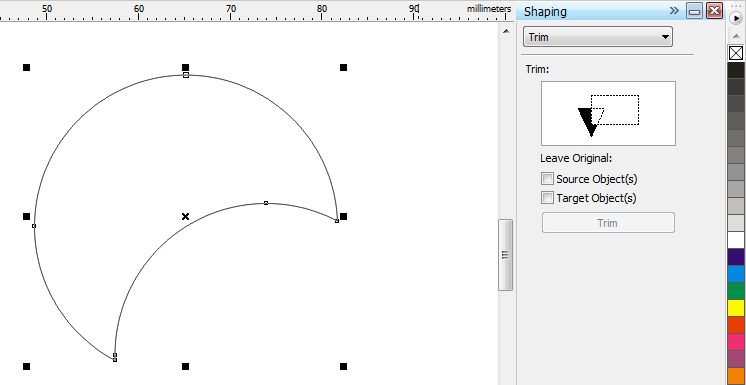The width and height of the screenshot is (746, 385).
Task: Click the node on crescent's left edge
Action: click(x=34, y=226)
